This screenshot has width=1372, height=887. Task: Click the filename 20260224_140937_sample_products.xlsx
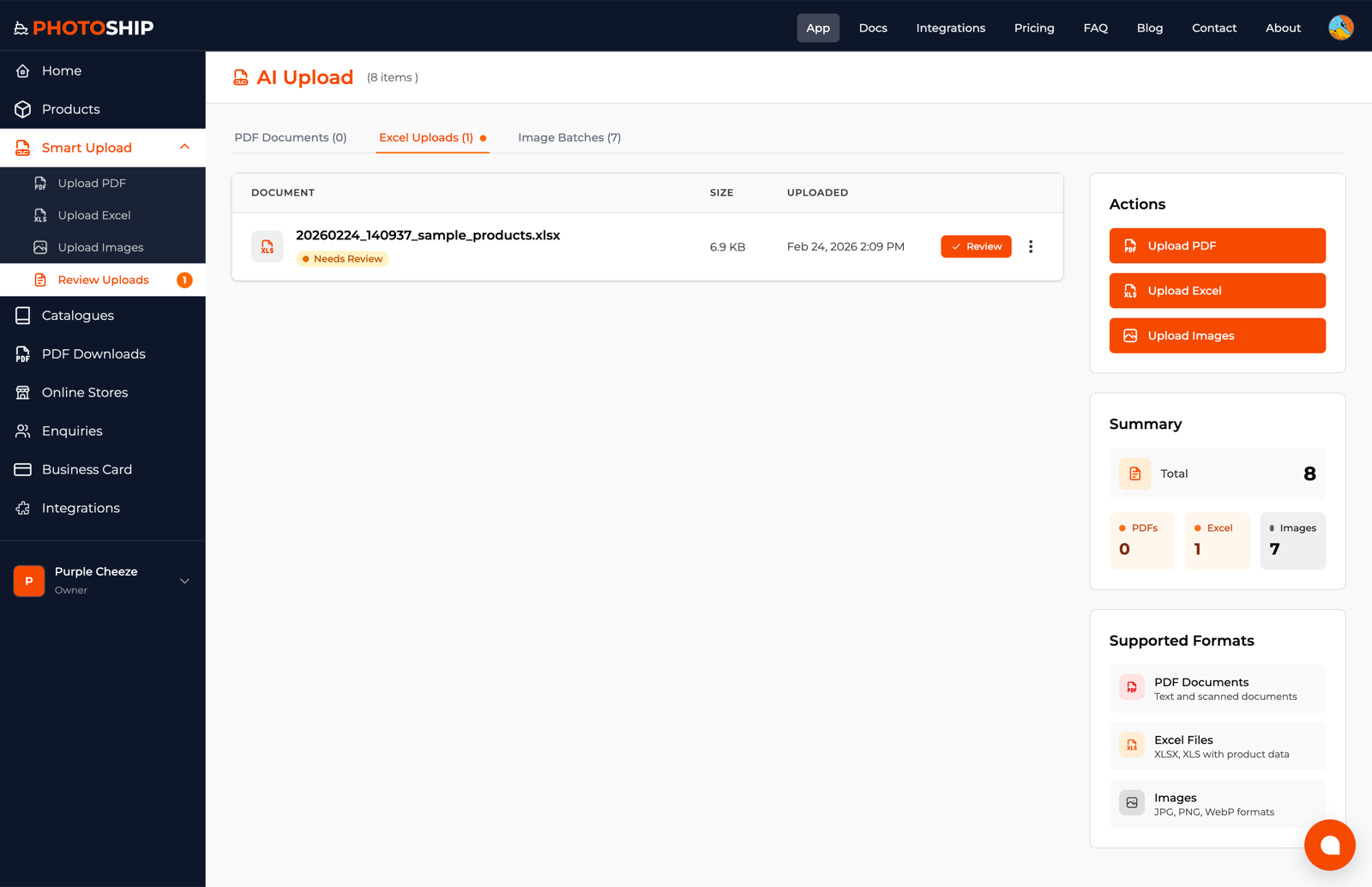pyautogui.click(x=428, y=234)
